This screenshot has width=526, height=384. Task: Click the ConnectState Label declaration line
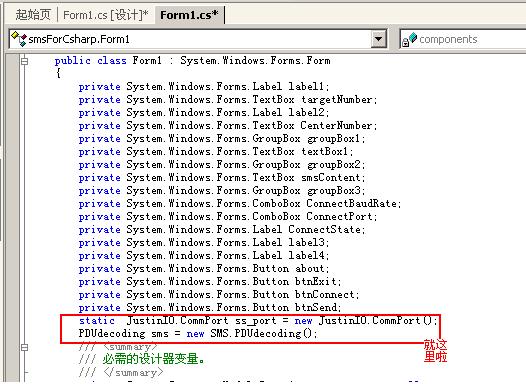(x=222, y=230)
